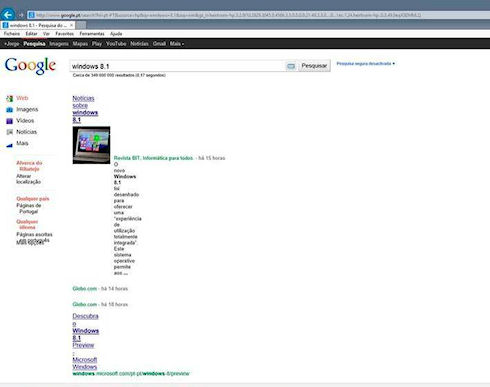The width and height of the screenshot is (490, 387).
Task: Click +Jorge in Google black bar
Action: [x=12, y=44]
